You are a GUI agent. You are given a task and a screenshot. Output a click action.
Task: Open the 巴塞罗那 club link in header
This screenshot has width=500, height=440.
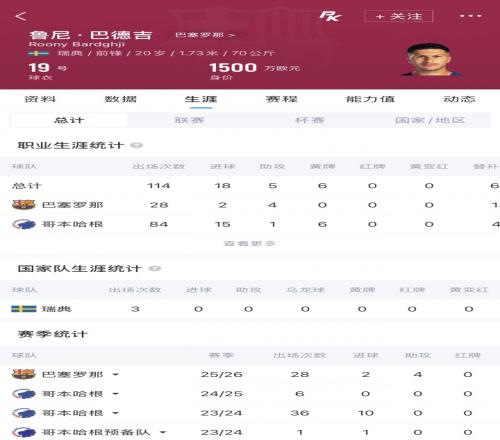click(205, 35)
